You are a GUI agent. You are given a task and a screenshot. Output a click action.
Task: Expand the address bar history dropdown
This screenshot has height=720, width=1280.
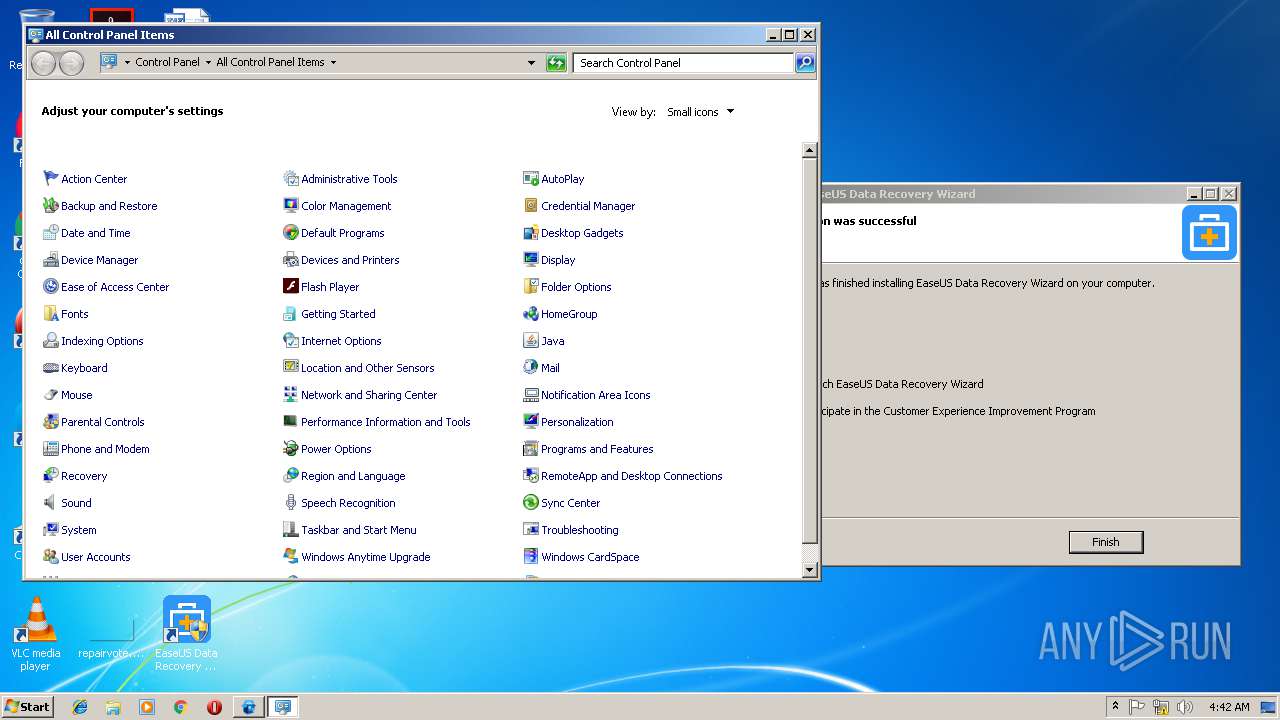(x=531, y=63)
